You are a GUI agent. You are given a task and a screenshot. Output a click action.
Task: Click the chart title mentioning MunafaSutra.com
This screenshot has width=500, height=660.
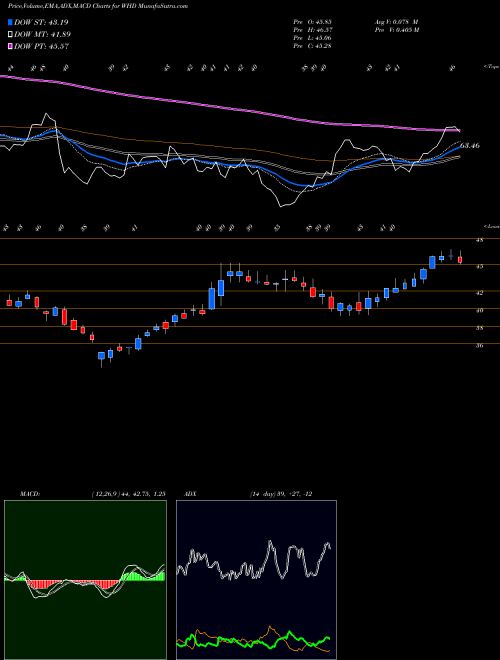click(x=98, y=6)
